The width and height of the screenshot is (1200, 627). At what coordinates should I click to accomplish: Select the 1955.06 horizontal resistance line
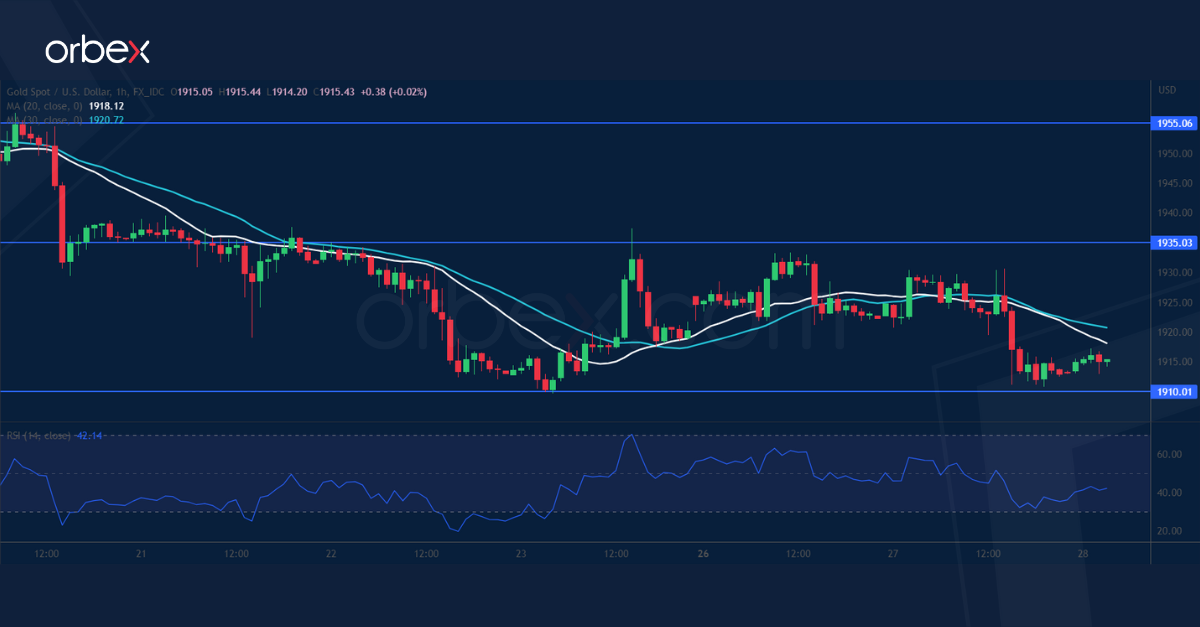click(600, 123)
